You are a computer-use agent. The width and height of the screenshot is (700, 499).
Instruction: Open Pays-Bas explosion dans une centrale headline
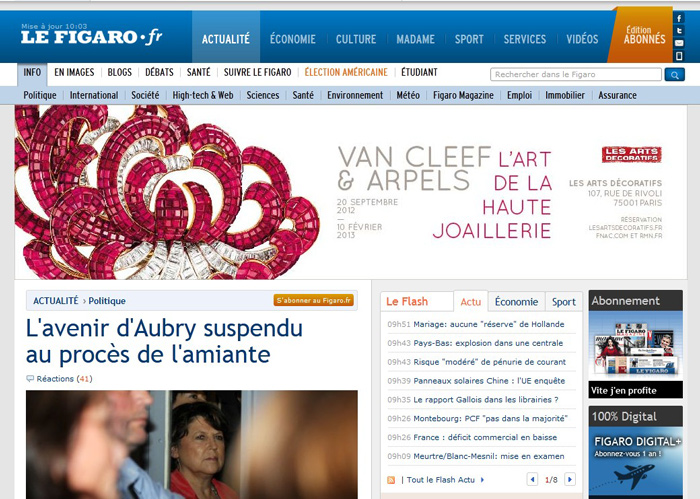tap(488, 343)
